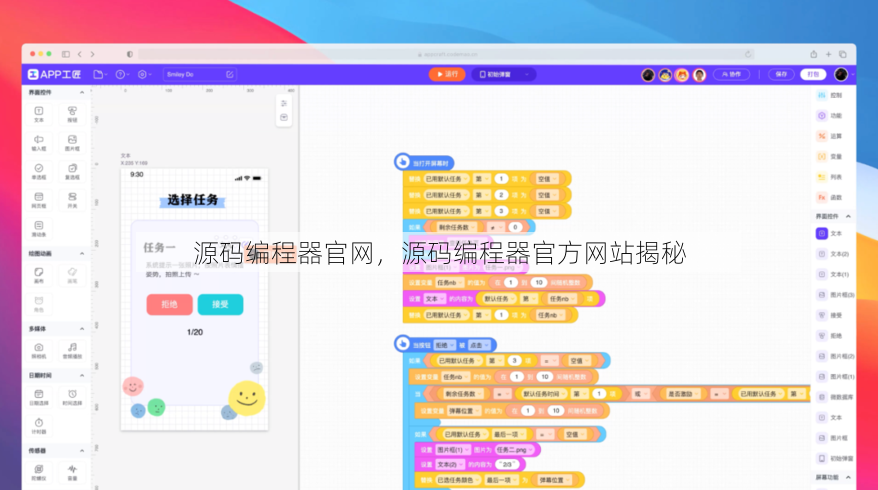
Task: Select the 计时器 timer widget
Action: point(39,426)
